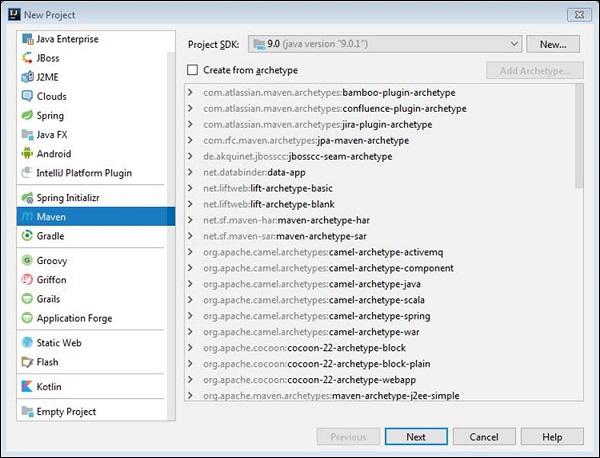Enable the Create from archetype checkbox
600x458 pixels.
pos(193,70)
